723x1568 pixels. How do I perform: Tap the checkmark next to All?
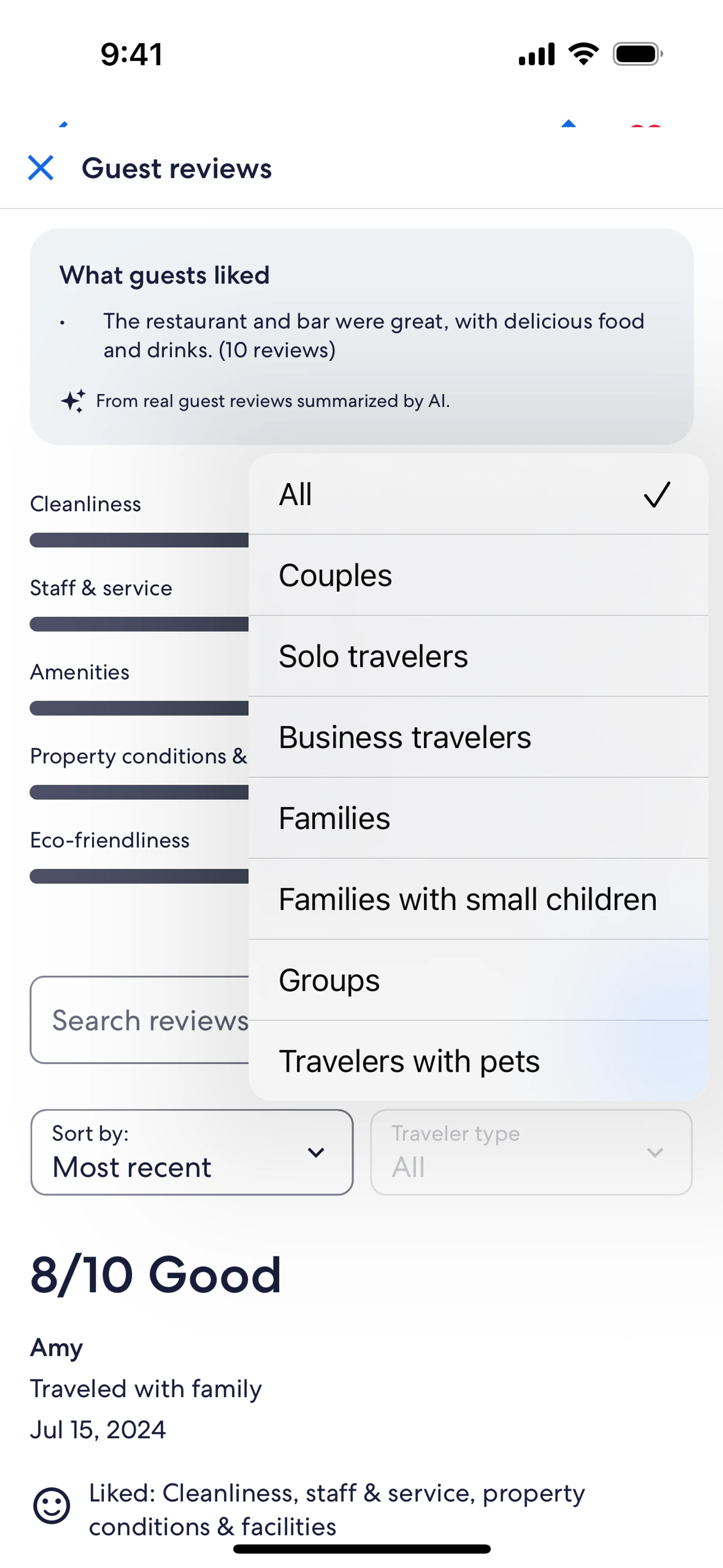pos(657,494)
